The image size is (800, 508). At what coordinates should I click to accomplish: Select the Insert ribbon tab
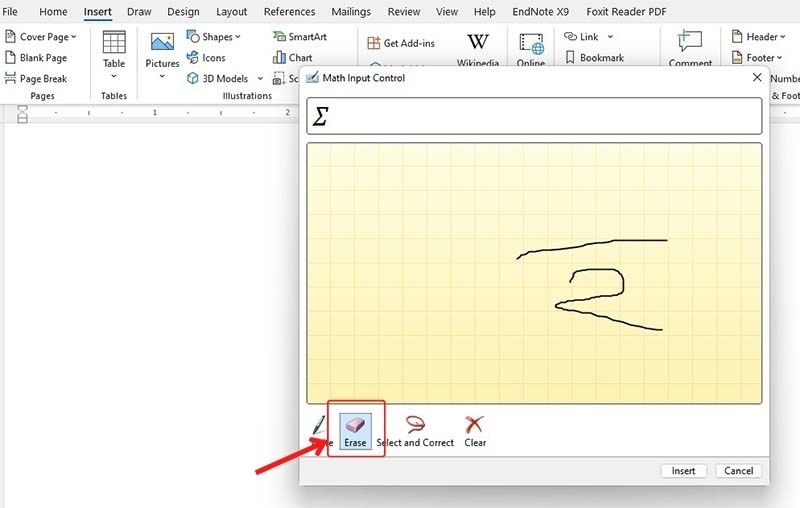(x=97, y=11)
